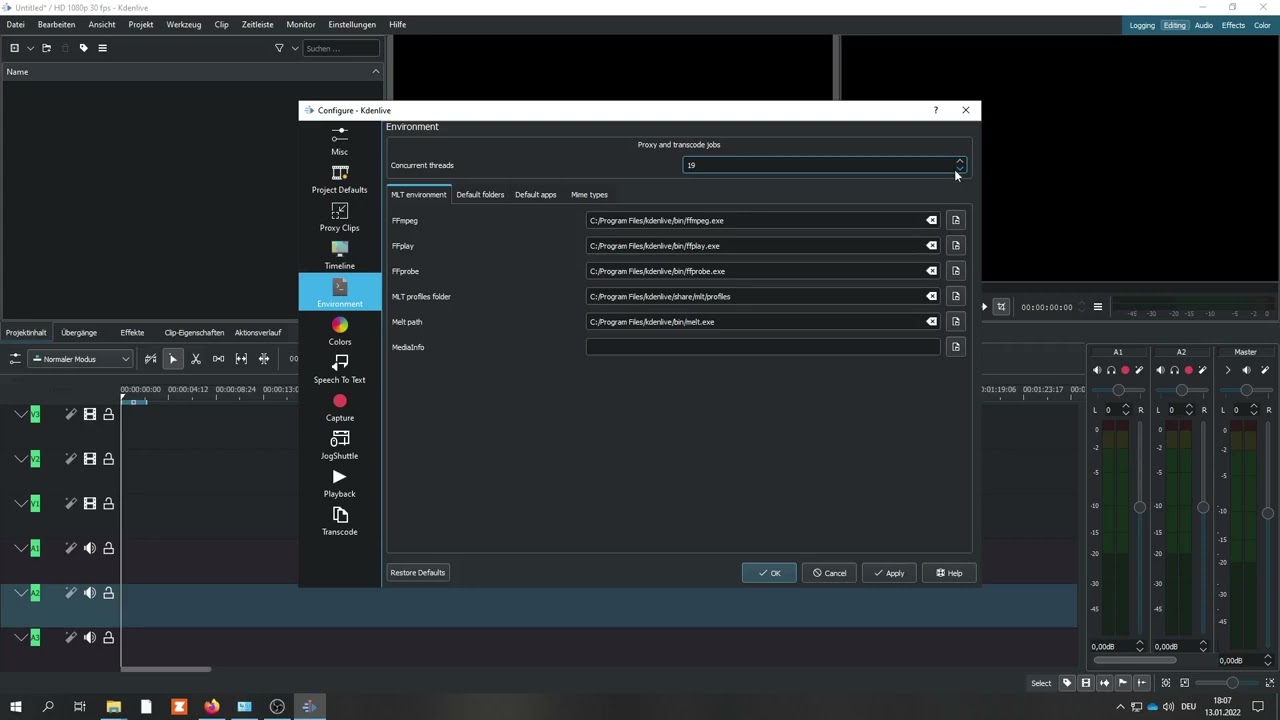Open the Transcode settings page

(x=340, y=521)
